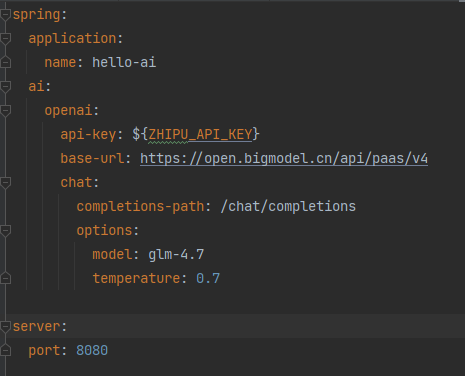The width and height of the screenshot is (465, 376).
Task: Fold the ai section in gutter
Action: click(x=5, y=87)
